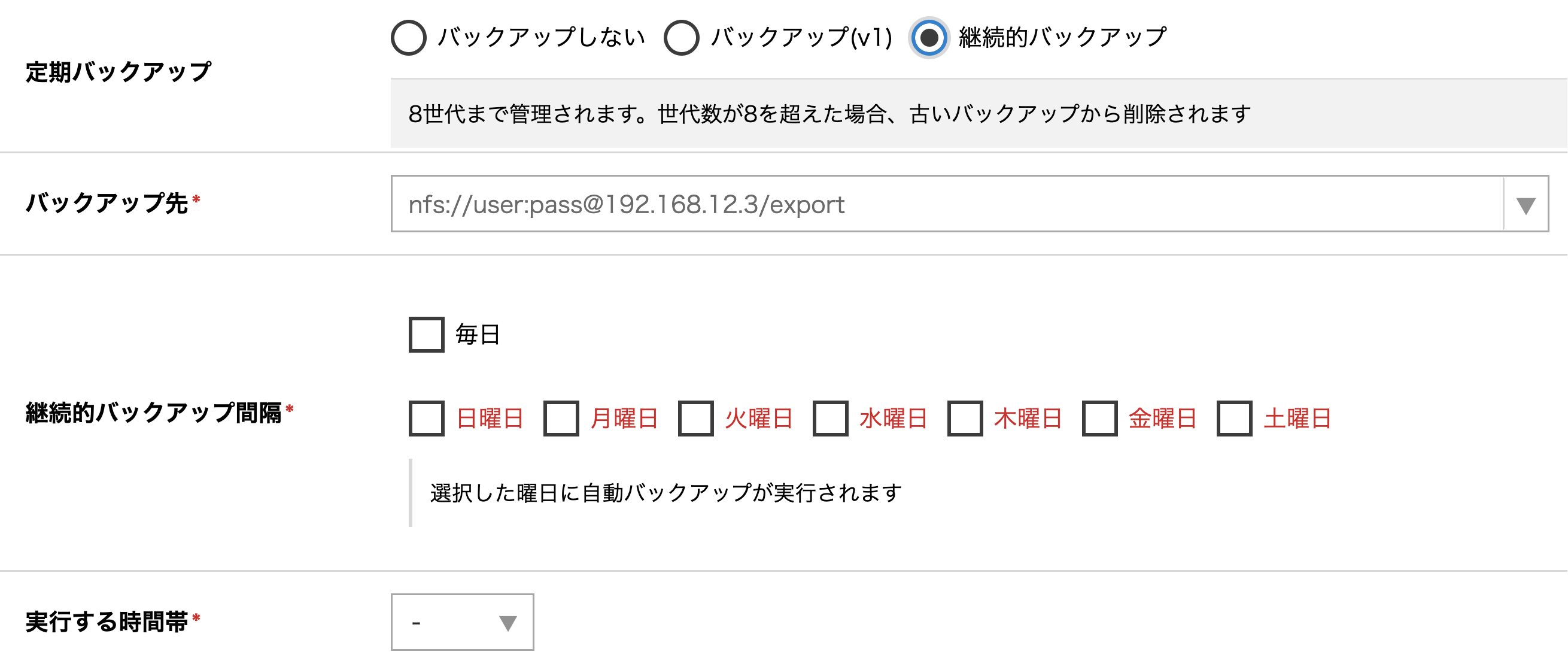1568x667 pixels.
Task: Toggle the 金曜日 checkbox
Action: pos(1099,419)
